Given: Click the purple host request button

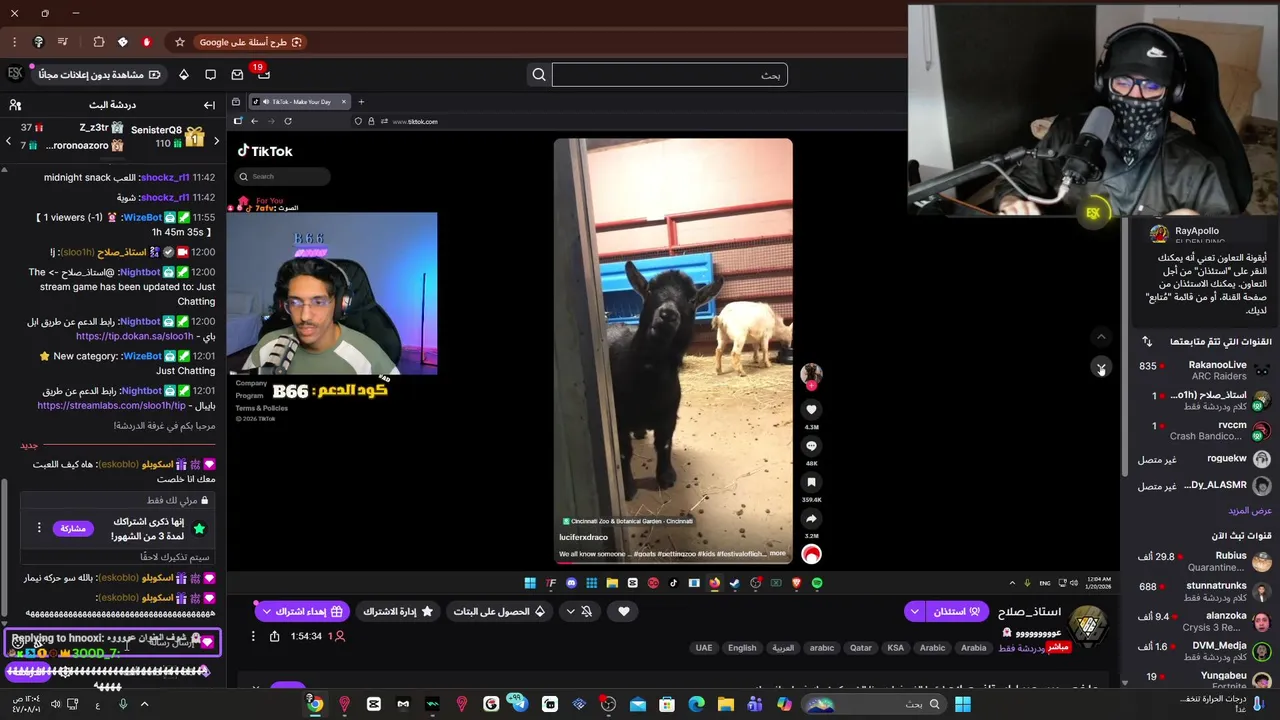Looking at the screenshot, I should tap(957, 611).
